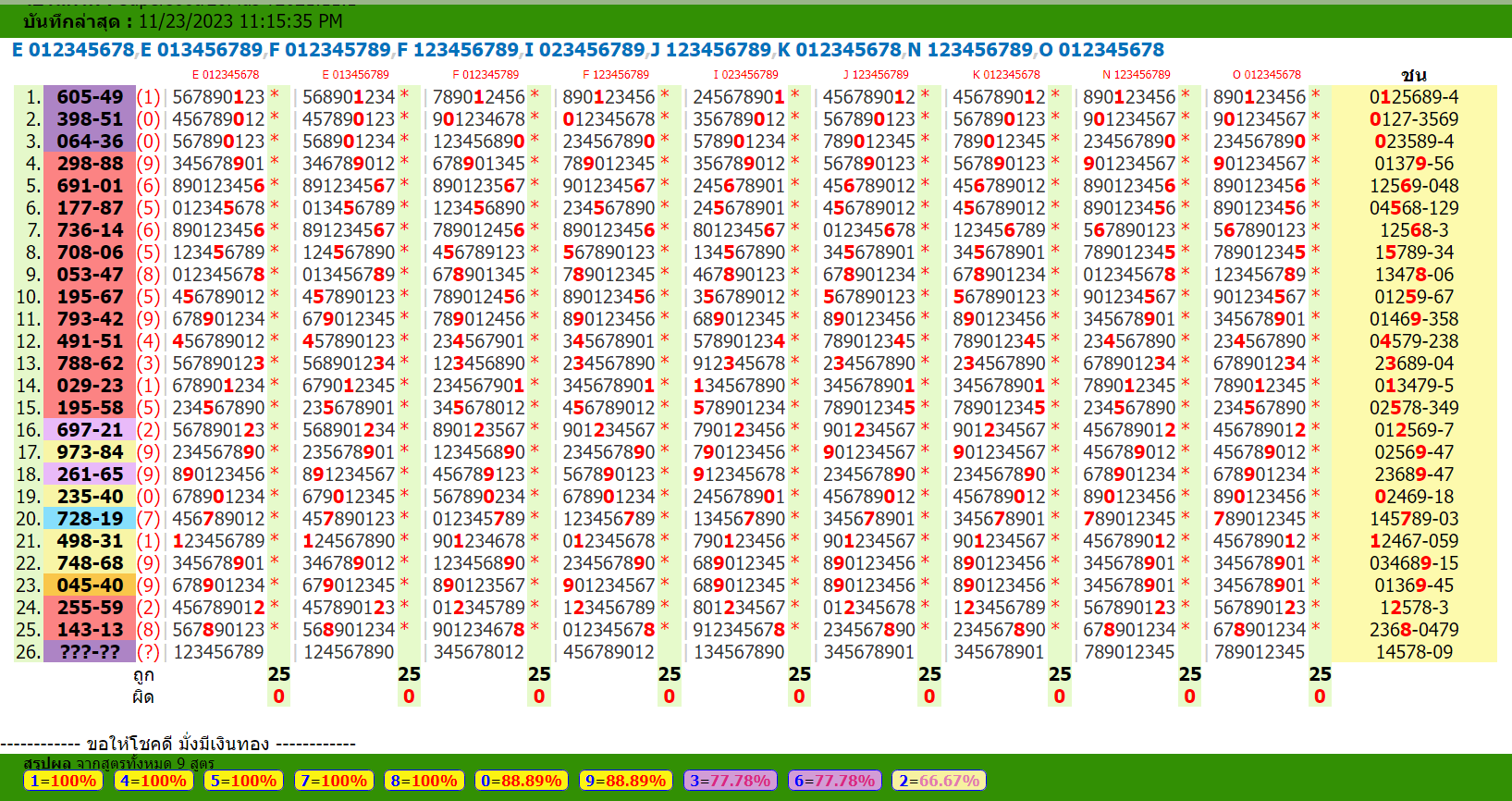Choose the 7=100% summary badge
Image resolution: width=1512 pixels, height=801 pixels.
click(x=334, y=781)
